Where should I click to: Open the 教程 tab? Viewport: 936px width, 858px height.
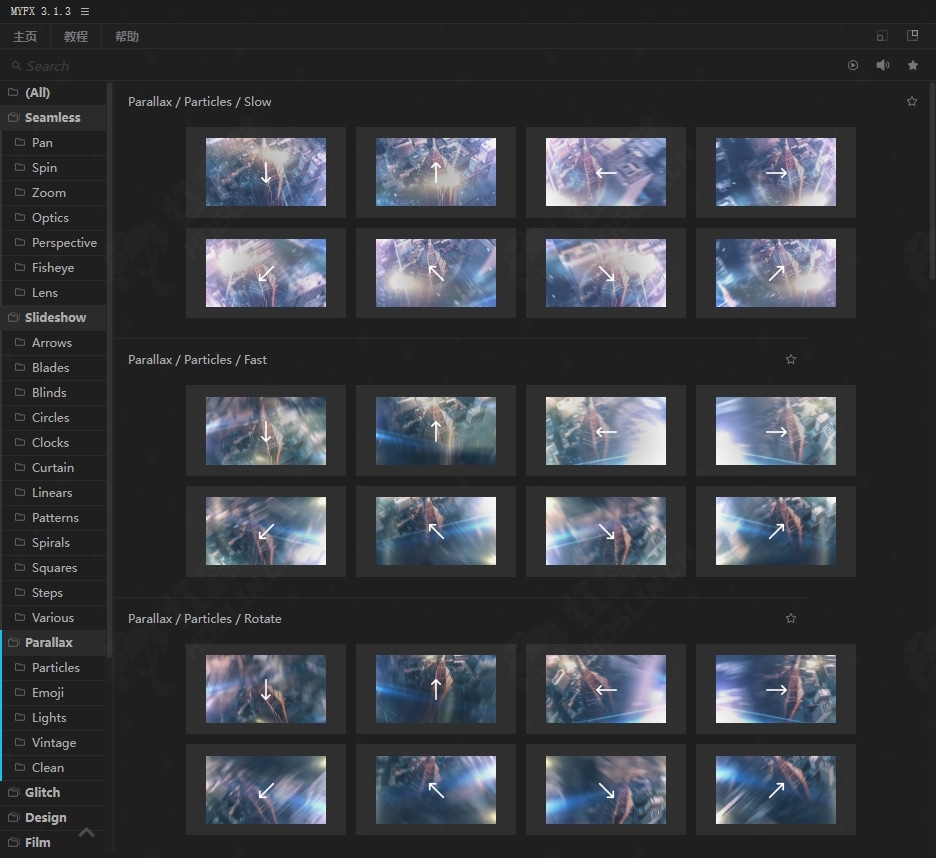pos(75,36)
